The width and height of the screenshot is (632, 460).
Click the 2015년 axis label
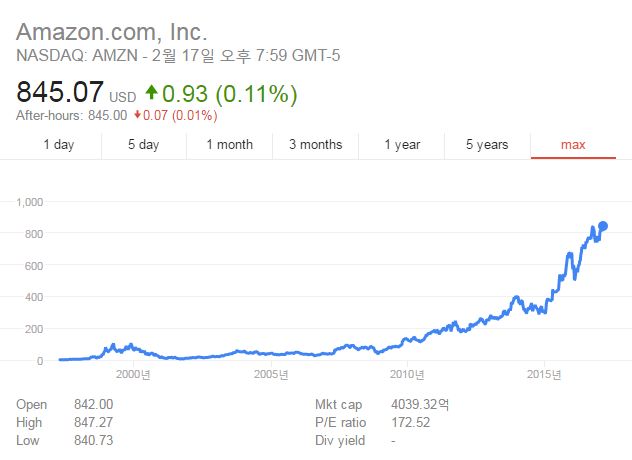(x=544, y=375)
